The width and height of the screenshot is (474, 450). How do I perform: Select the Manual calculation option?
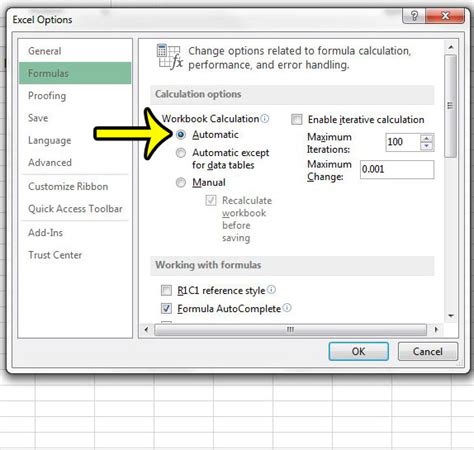(181, 183)
